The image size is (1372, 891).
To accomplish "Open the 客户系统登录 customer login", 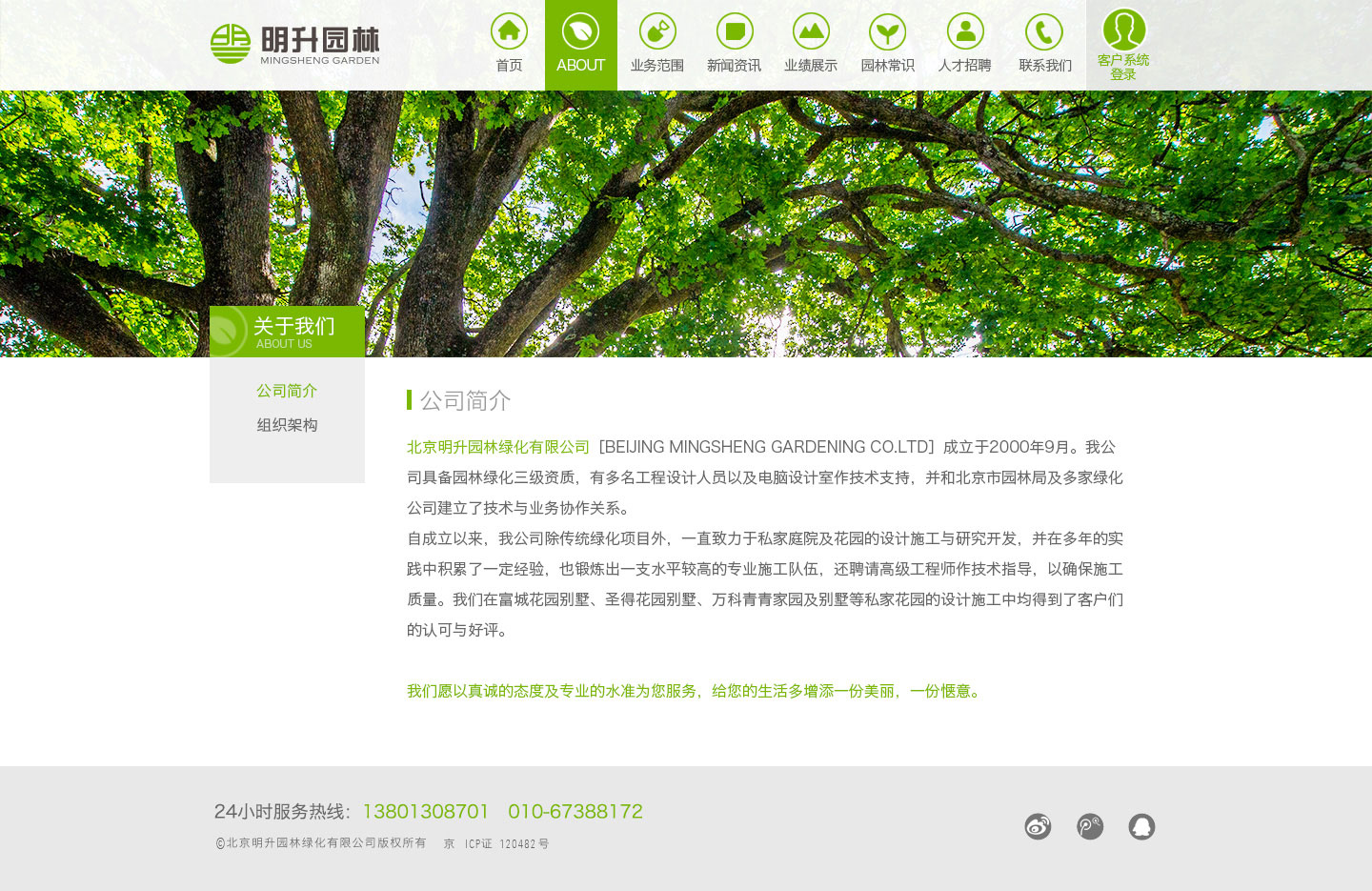I will pyautogui.click(x=1123, y=43).
